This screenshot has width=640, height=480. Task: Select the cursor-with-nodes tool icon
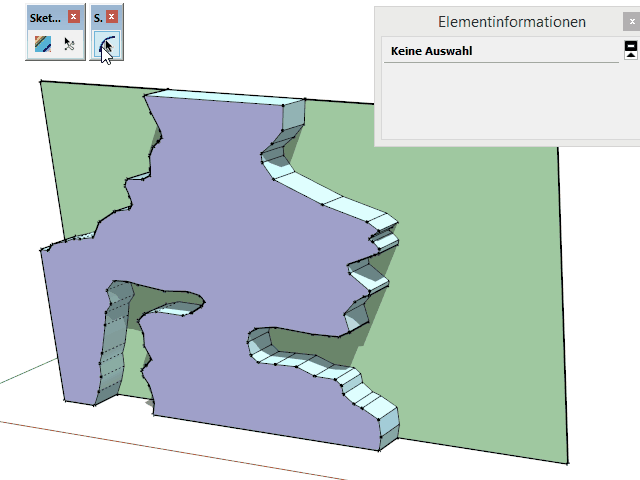(x=69, y=44)
